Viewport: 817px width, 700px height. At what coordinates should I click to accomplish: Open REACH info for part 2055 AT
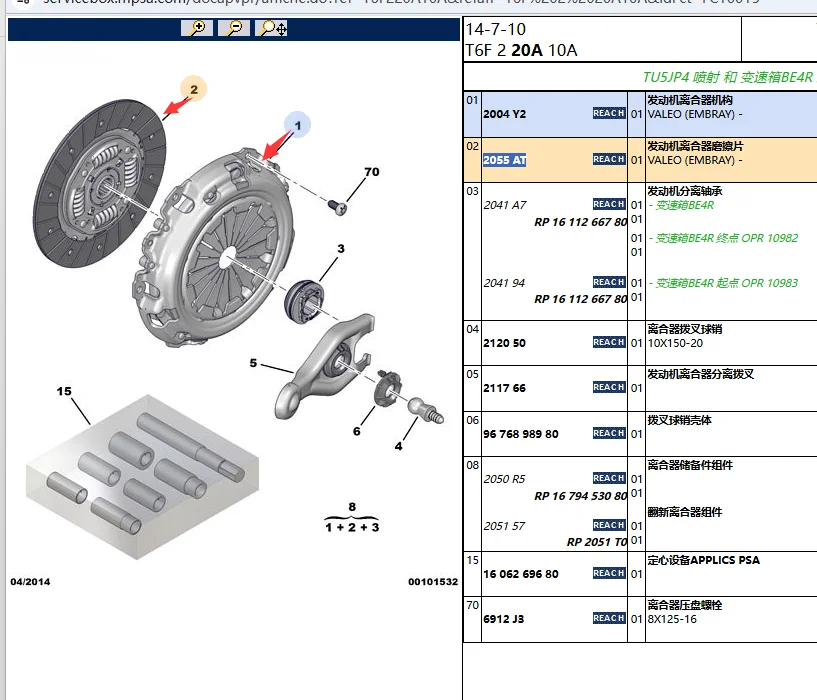(x=609, y=159)
